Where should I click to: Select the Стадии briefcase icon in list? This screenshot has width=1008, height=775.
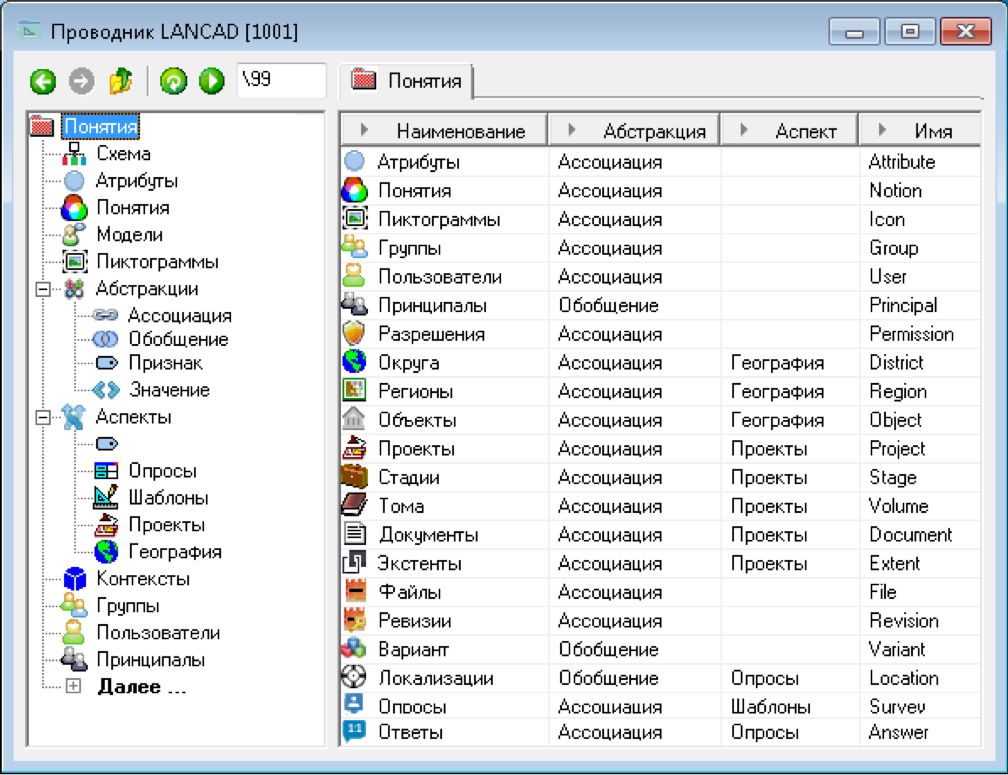[x=354, y=476]
